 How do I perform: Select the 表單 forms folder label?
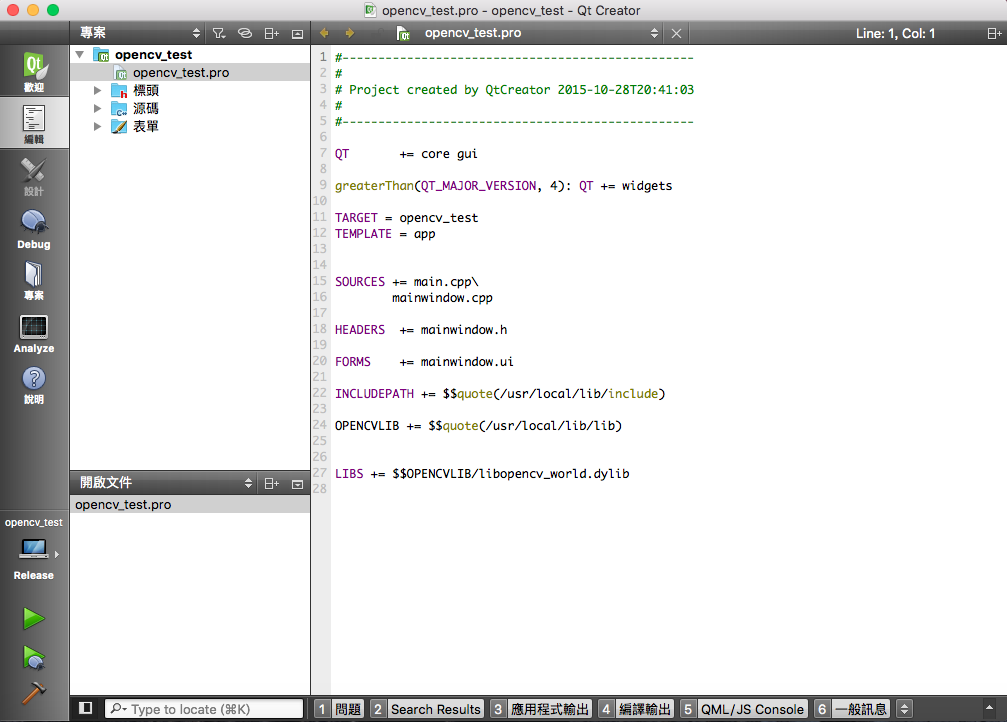click(146, 127)
